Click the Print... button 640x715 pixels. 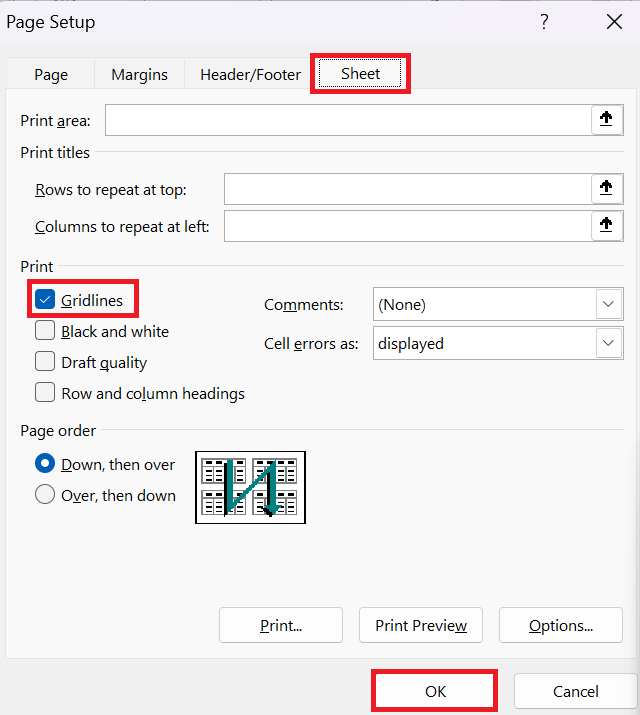(x=281, y=625)
